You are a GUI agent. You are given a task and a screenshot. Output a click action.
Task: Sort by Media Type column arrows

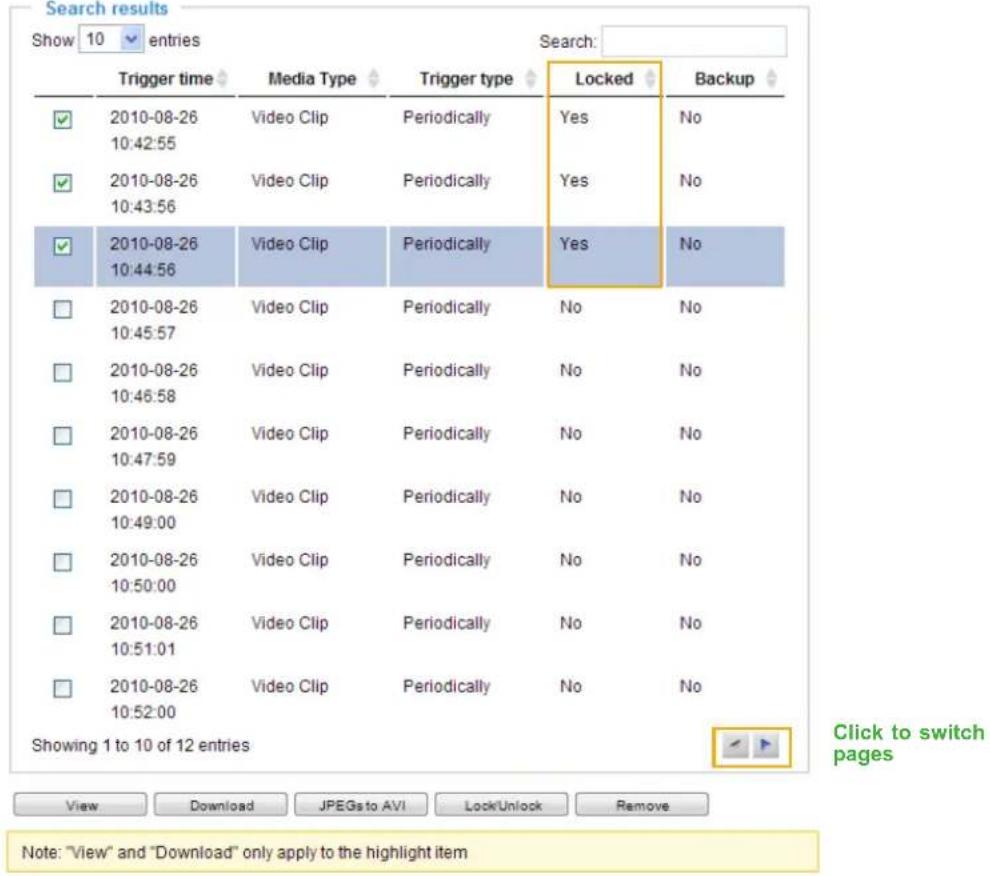374,79
